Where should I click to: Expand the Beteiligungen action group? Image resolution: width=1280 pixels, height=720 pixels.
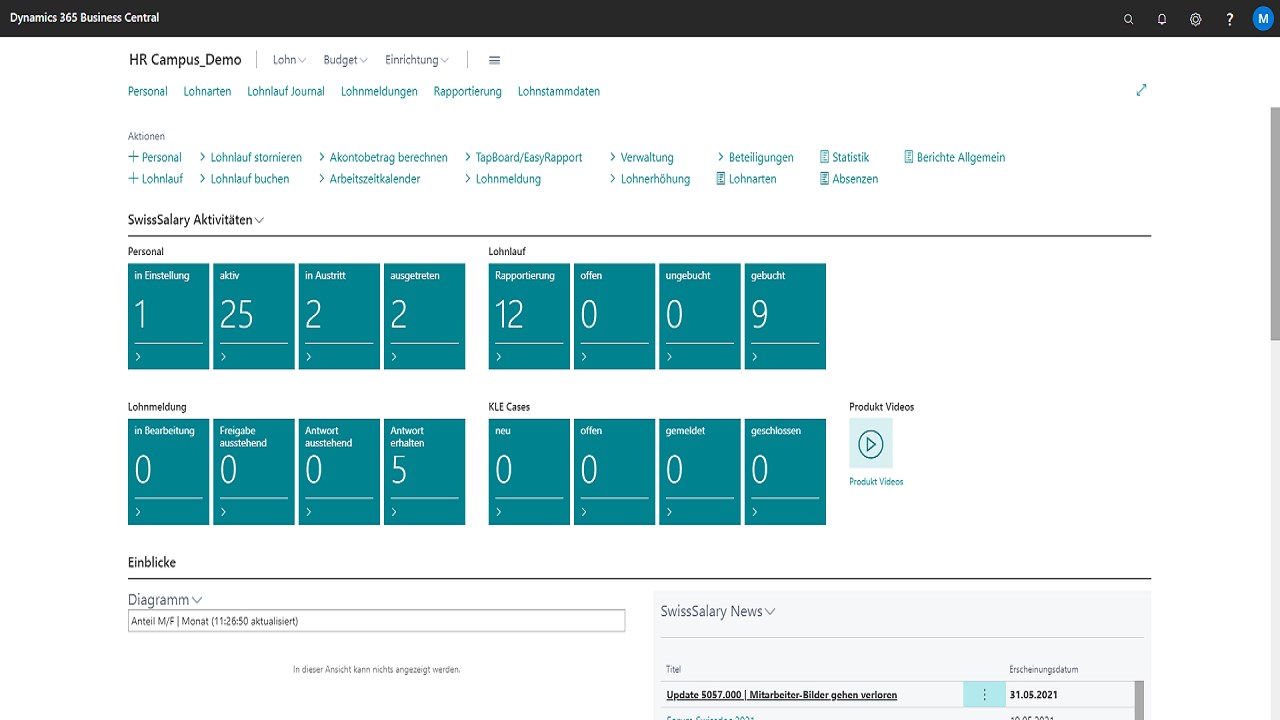pyautogui.click(x=755, y=157)
